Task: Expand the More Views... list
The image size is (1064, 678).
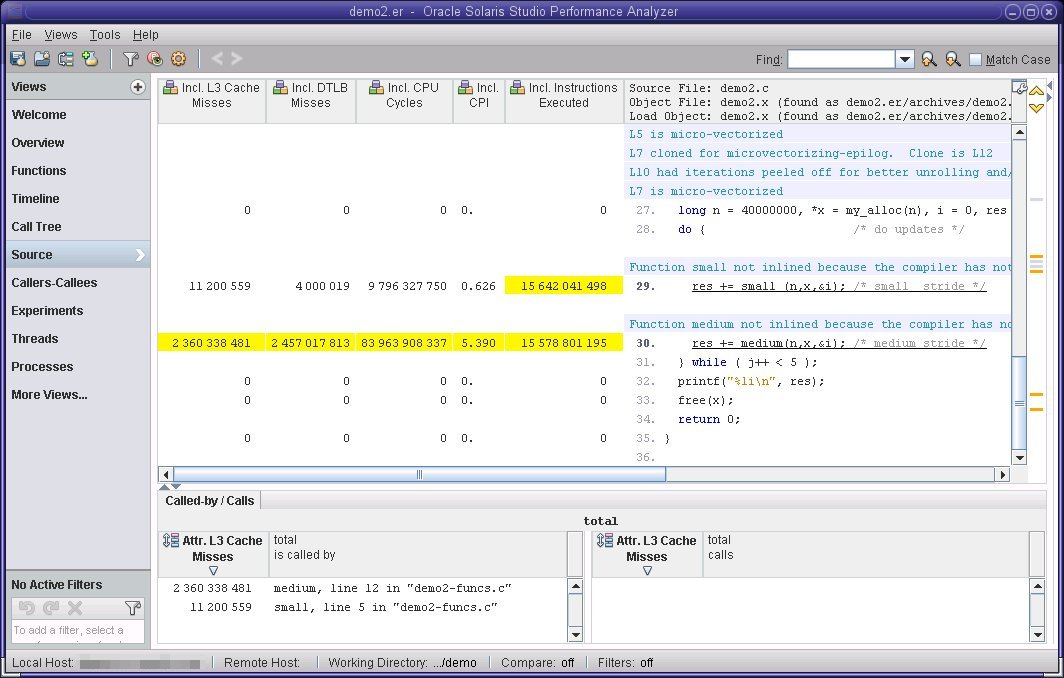Action: coord(49,394)
